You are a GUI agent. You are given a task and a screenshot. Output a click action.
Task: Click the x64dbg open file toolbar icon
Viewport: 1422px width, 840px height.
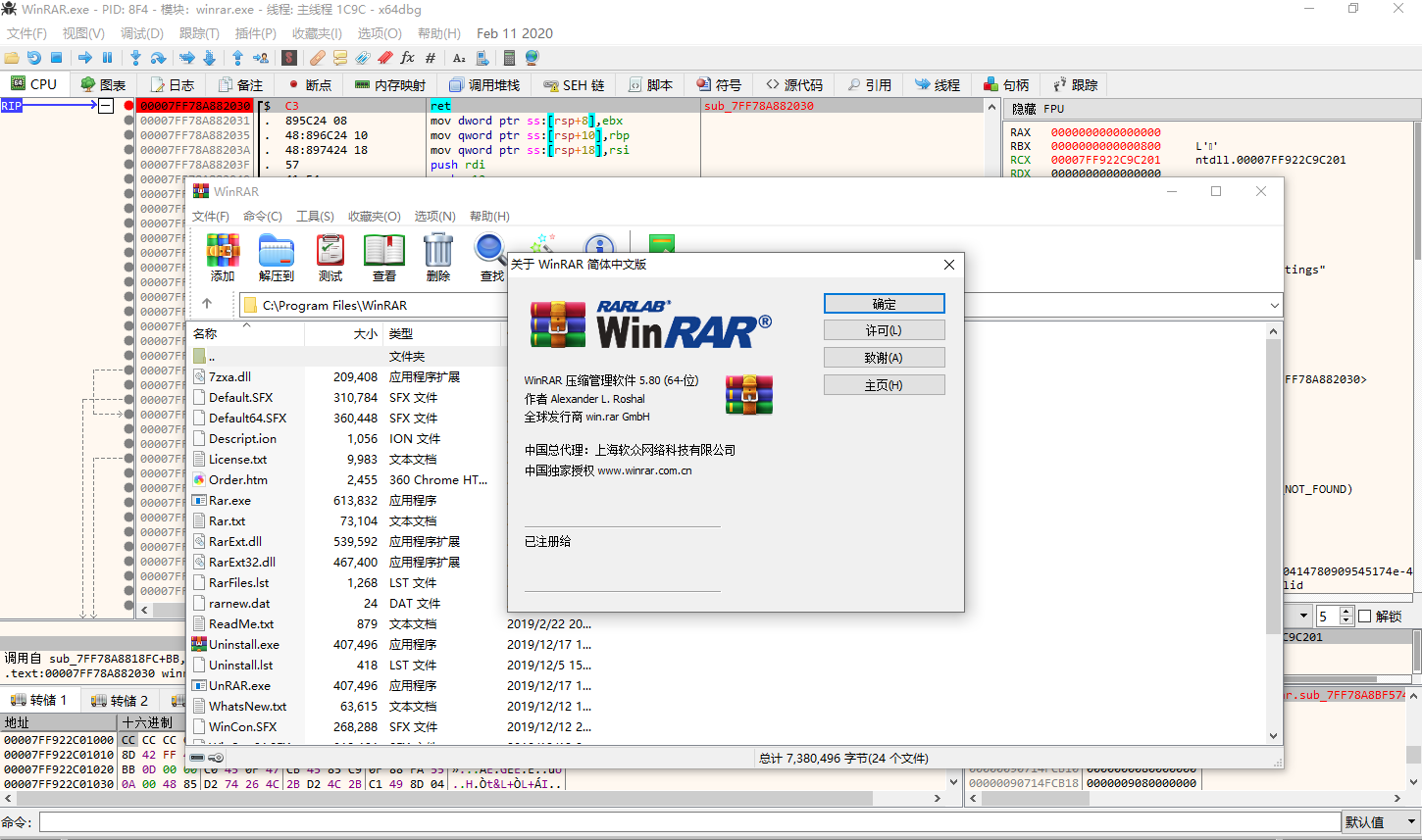tap(12, 58)
